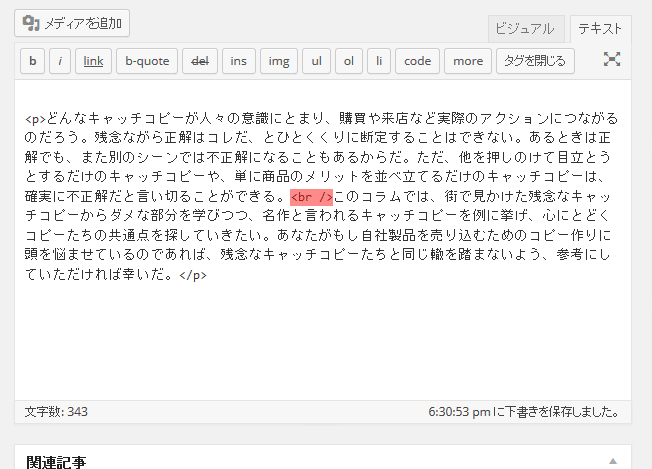Image resolution: width=652 pixels, height=469 pixels.
Task: Insert italic tag with the i button
Action: (x=60, y=61)
